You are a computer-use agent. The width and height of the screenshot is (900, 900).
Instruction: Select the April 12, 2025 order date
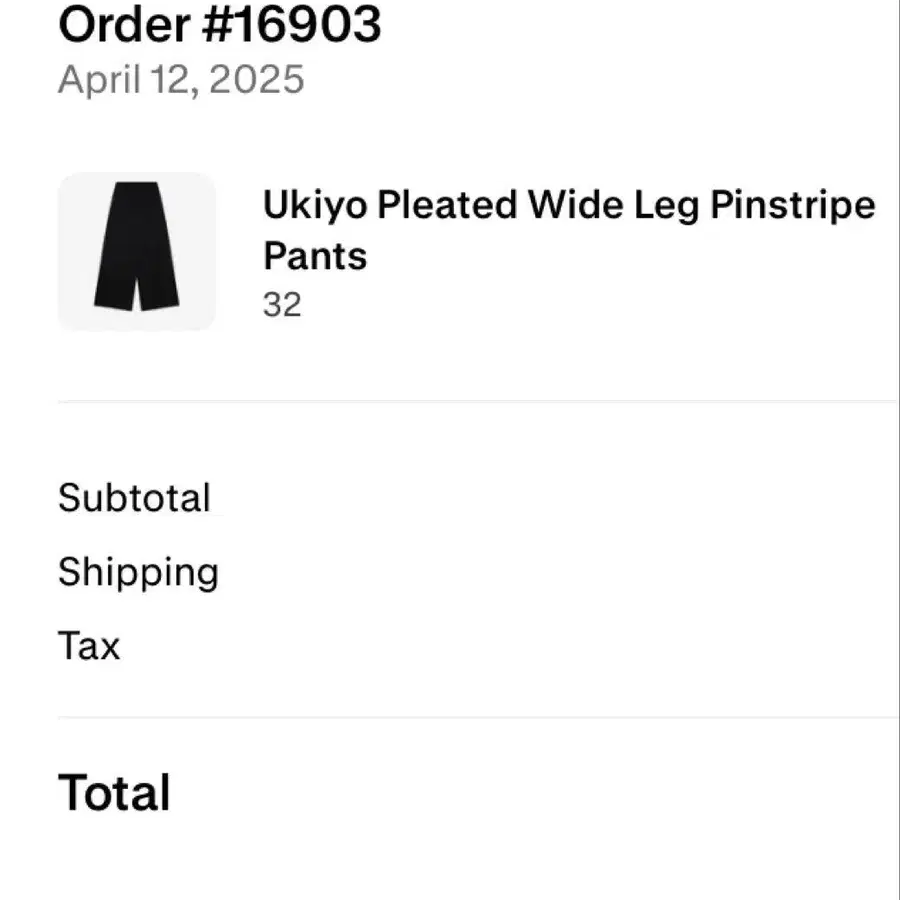pyautogui.click(x=181, y=79)
